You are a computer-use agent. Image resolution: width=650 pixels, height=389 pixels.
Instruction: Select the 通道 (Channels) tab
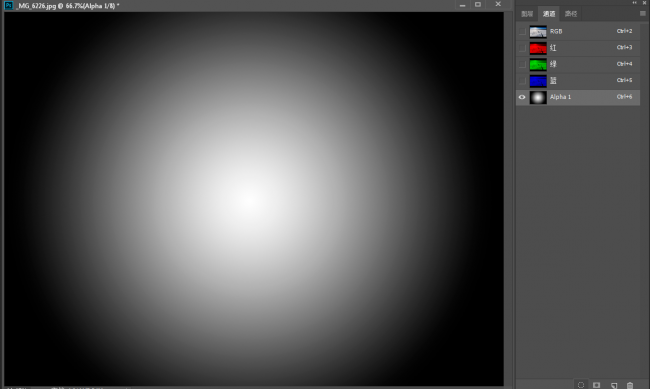[x=549, y=14]
